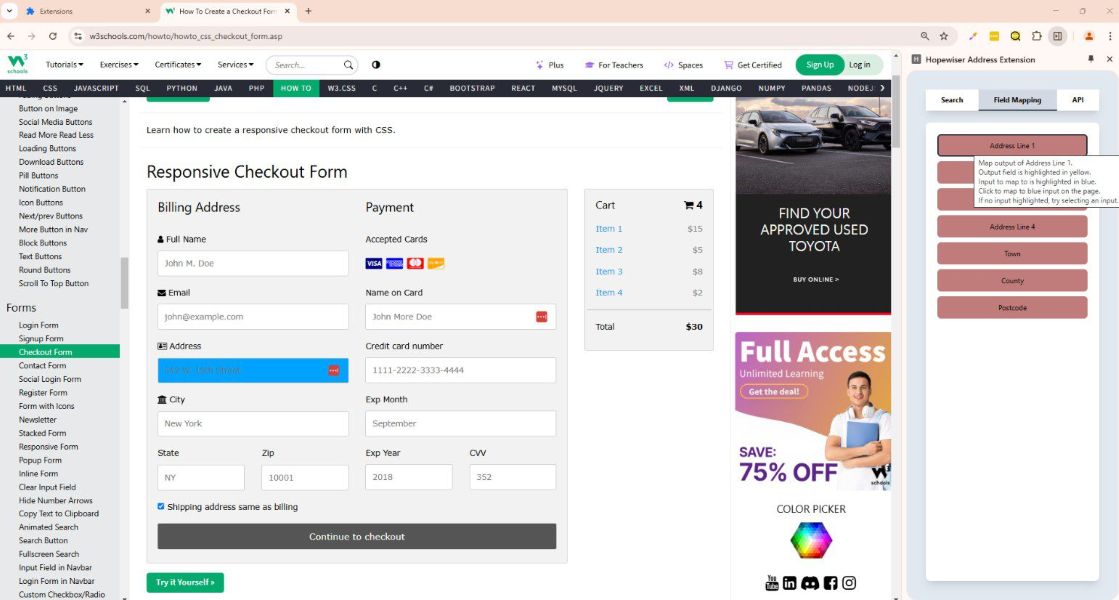Click the W3Schools logo

pyautogui.click(x=18, y=64)
